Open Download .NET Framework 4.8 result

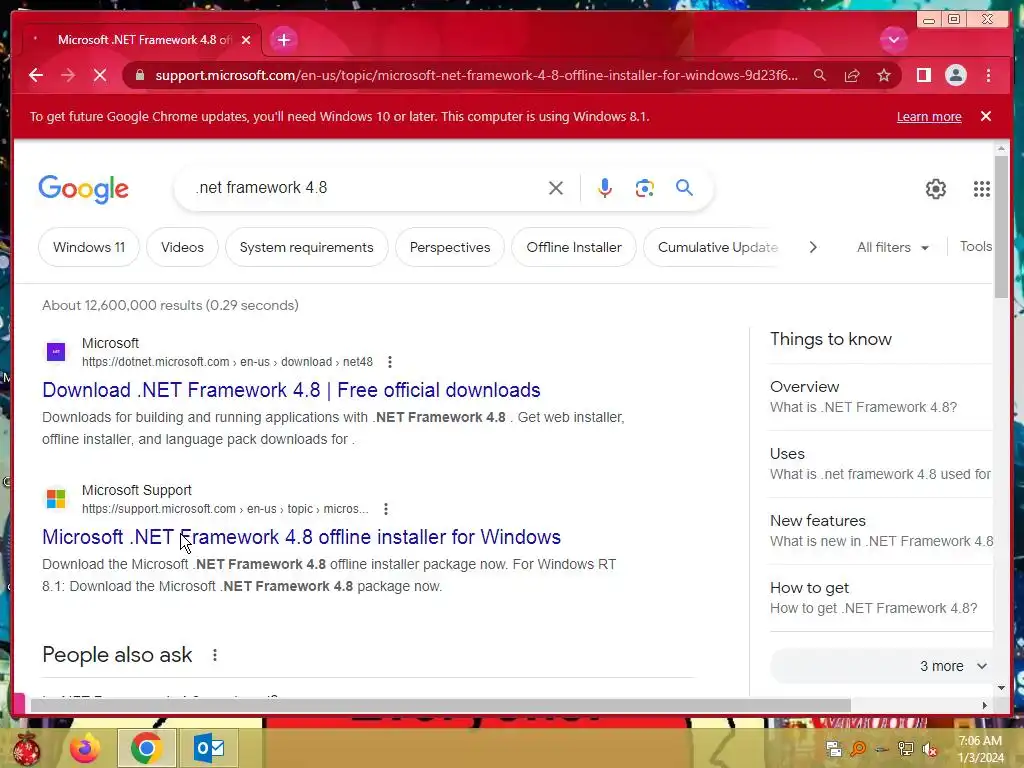pyautogui.click(x=291, y=390)
